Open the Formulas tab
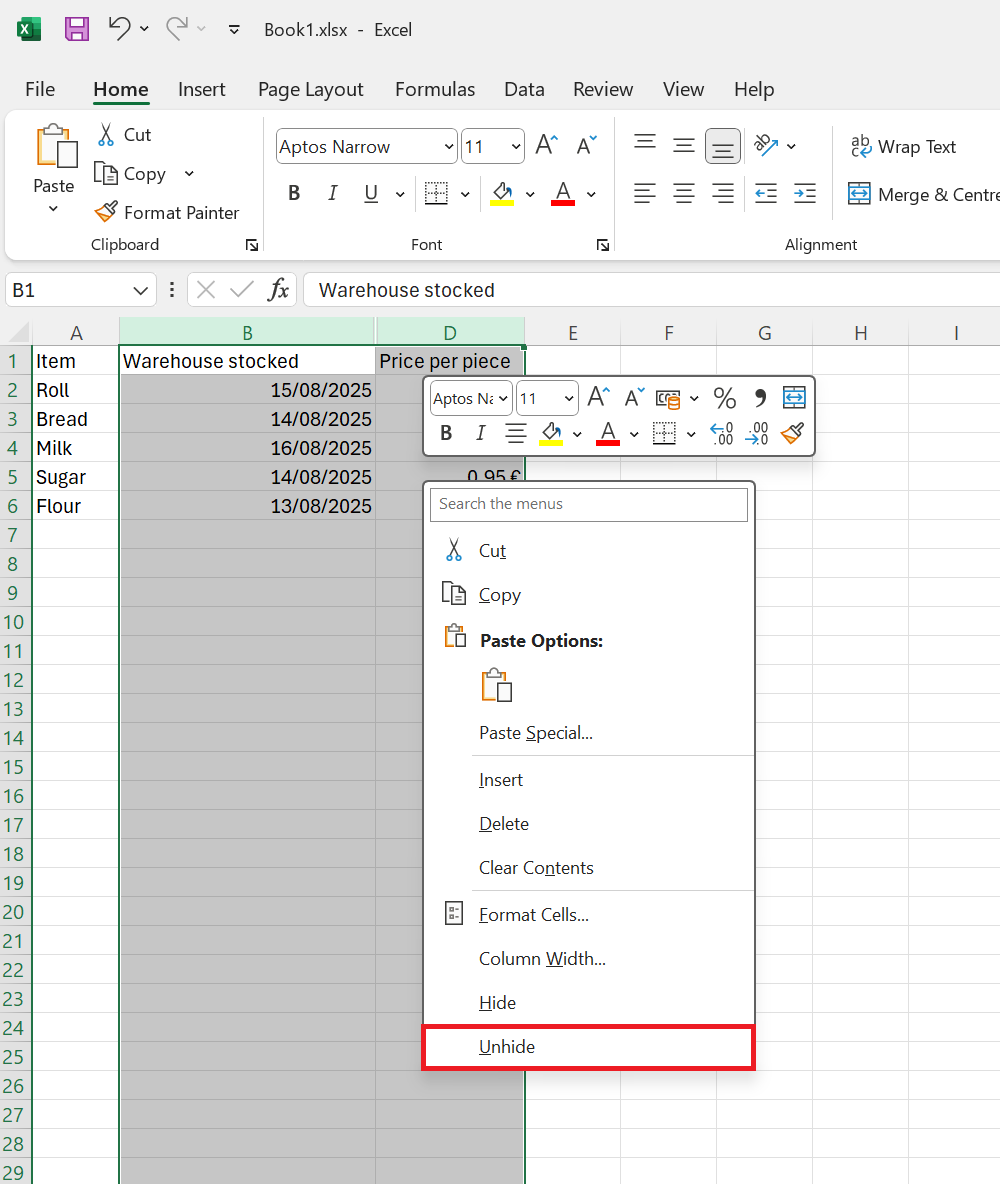1000x1184 pixels. pyautogui.click(x=435, y=89)
